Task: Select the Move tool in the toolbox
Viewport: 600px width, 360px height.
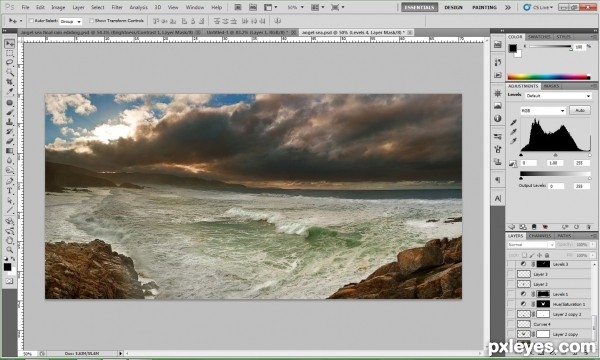Action: click(x=10, y=44)
